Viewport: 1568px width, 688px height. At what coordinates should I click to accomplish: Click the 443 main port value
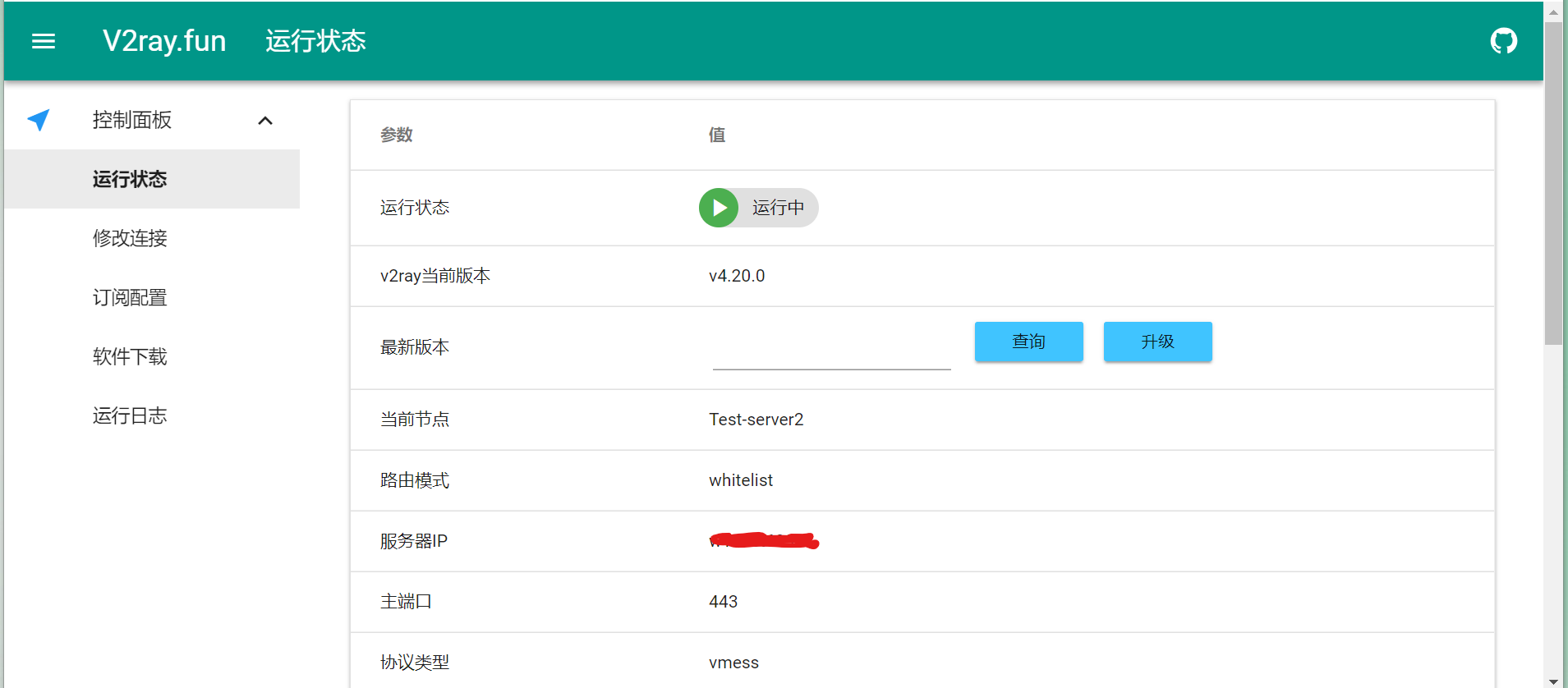click(723, 602)
